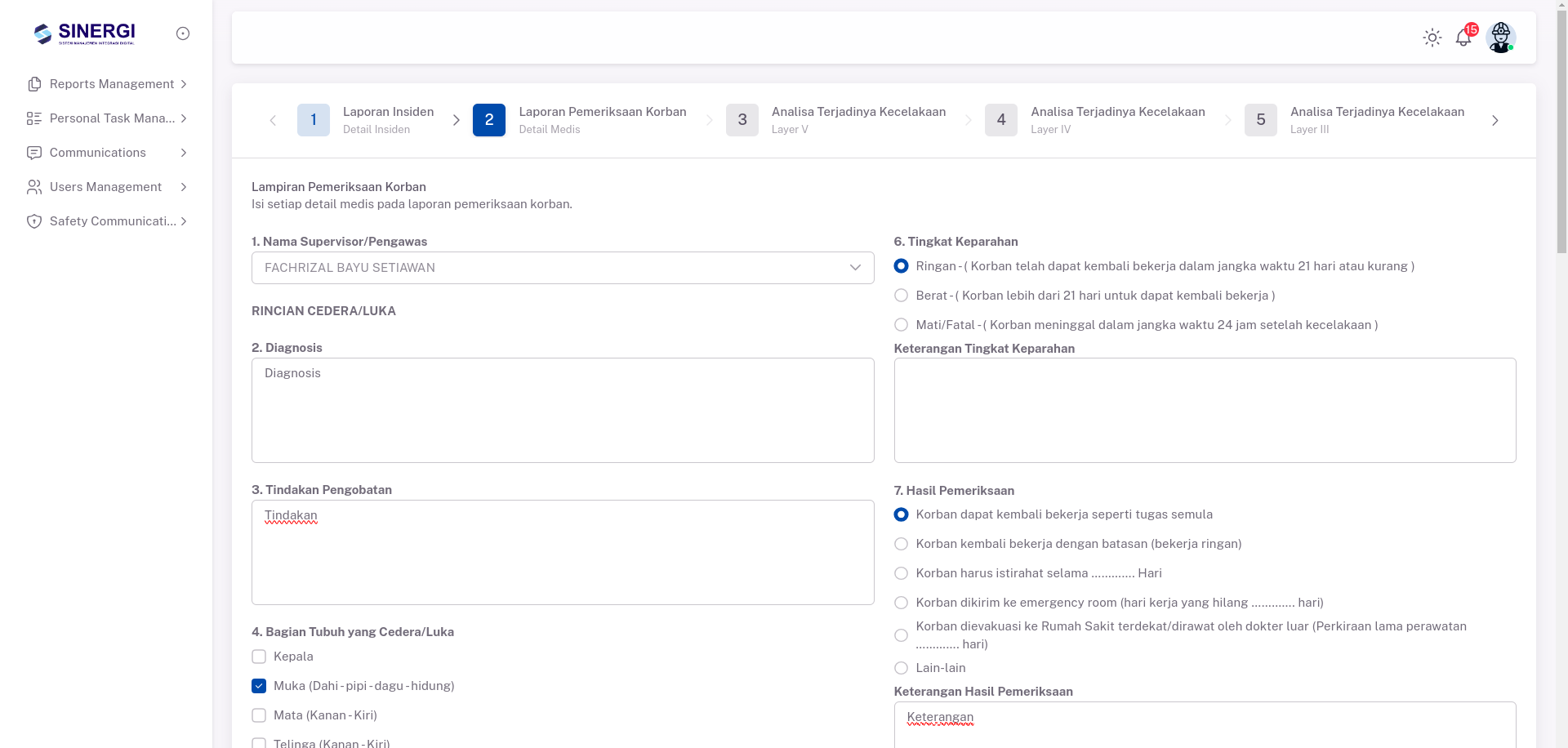Click step number 5 badge
Image resolution: width=1568 pixels, height=748 pixels.
1261,120
